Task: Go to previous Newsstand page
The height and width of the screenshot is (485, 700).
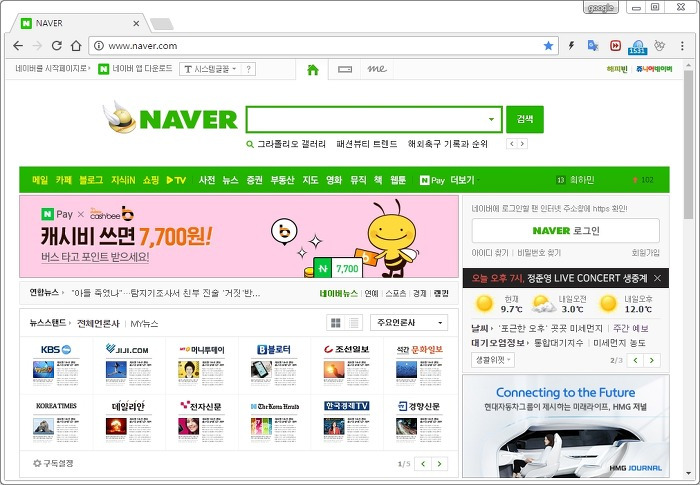Action: 423,464
